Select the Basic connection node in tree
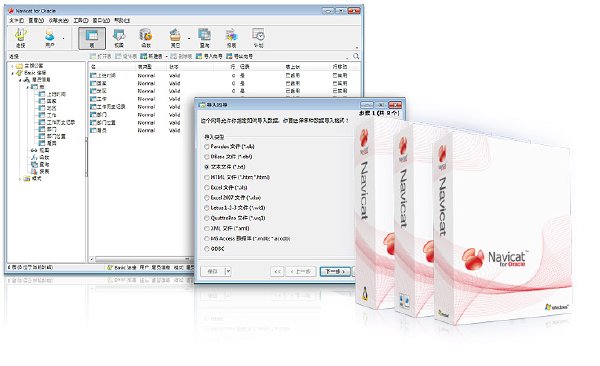The width and height of the screenshot is (600, 366). [x=31, y=72]
